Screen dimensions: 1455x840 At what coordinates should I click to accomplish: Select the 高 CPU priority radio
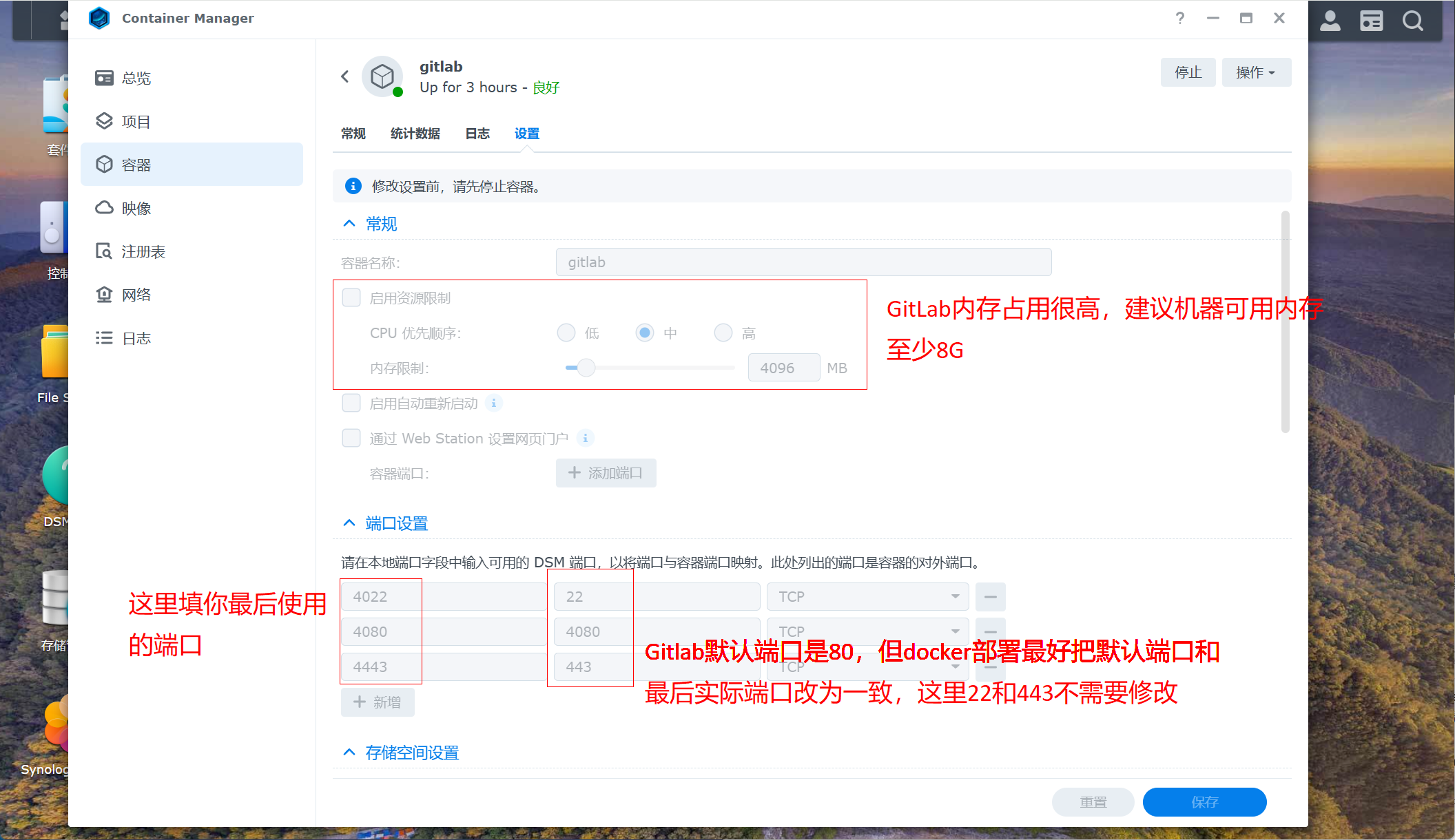pos(723,333)
